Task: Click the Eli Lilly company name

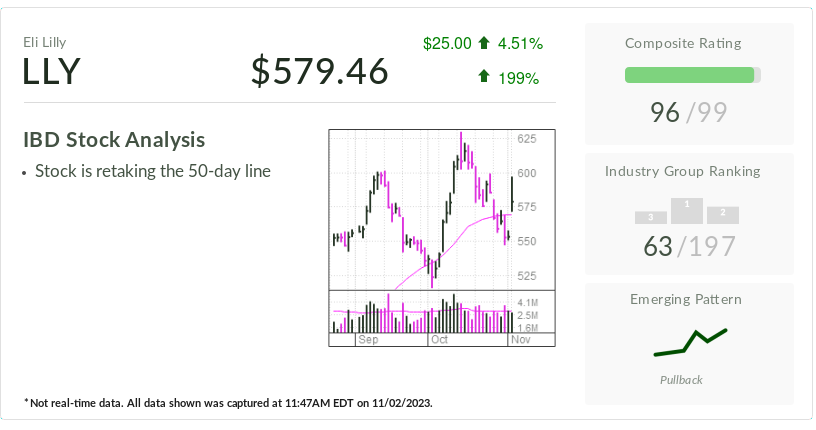Action: pyautogui.click(x=45, y=42)
